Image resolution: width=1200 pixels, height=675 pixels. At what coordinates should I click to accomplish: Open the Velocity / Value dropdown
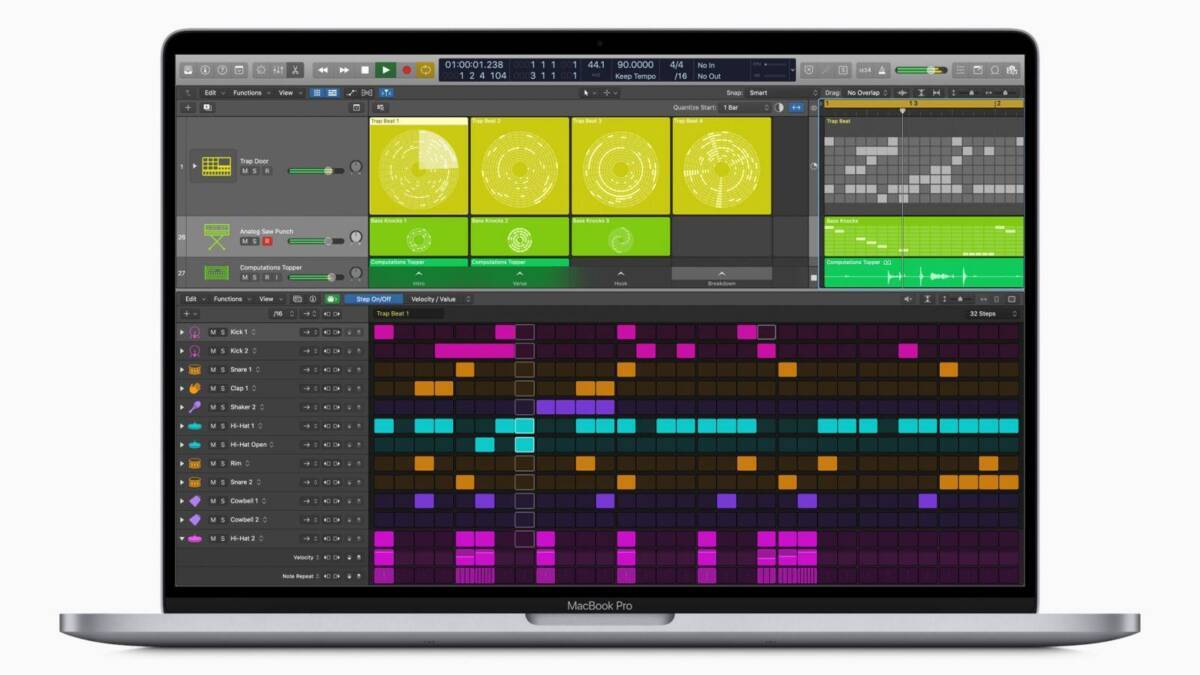[x=439, y=299]
